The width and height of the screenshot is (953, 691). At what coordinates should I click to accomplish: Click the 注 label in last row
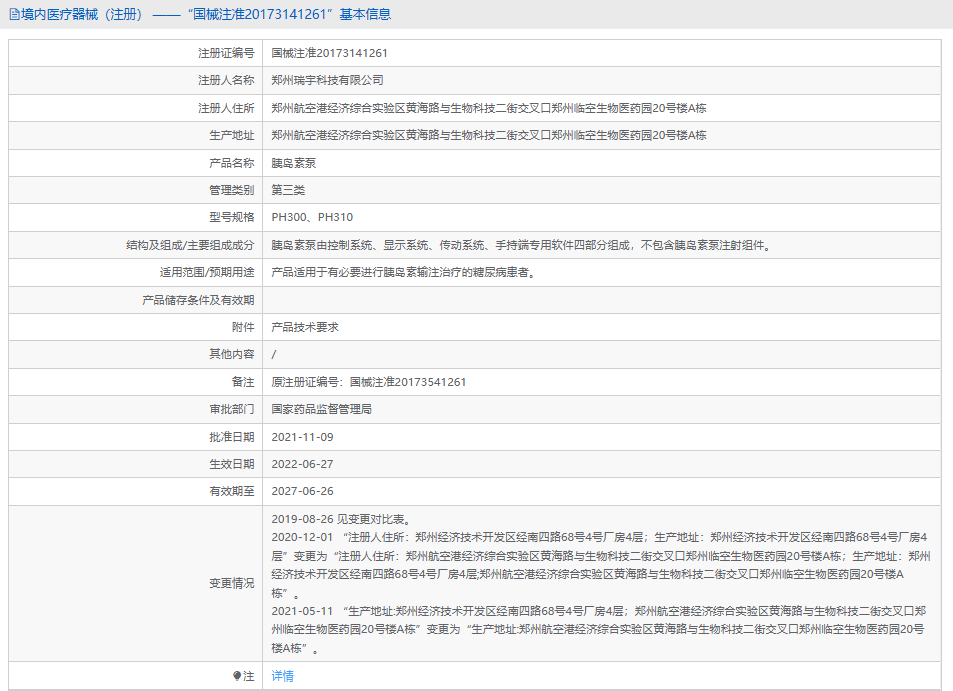249,676
